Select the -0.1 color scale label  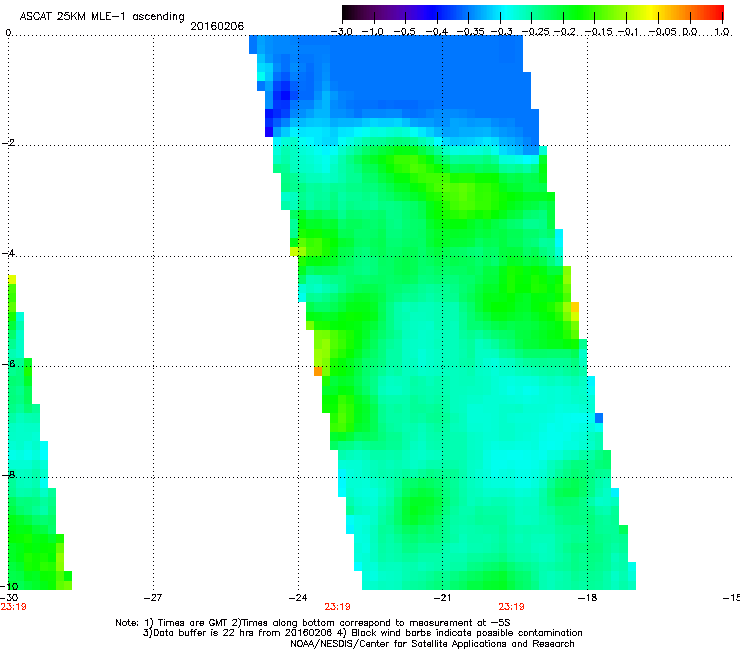pyautogui.click(x=629, y=32)
